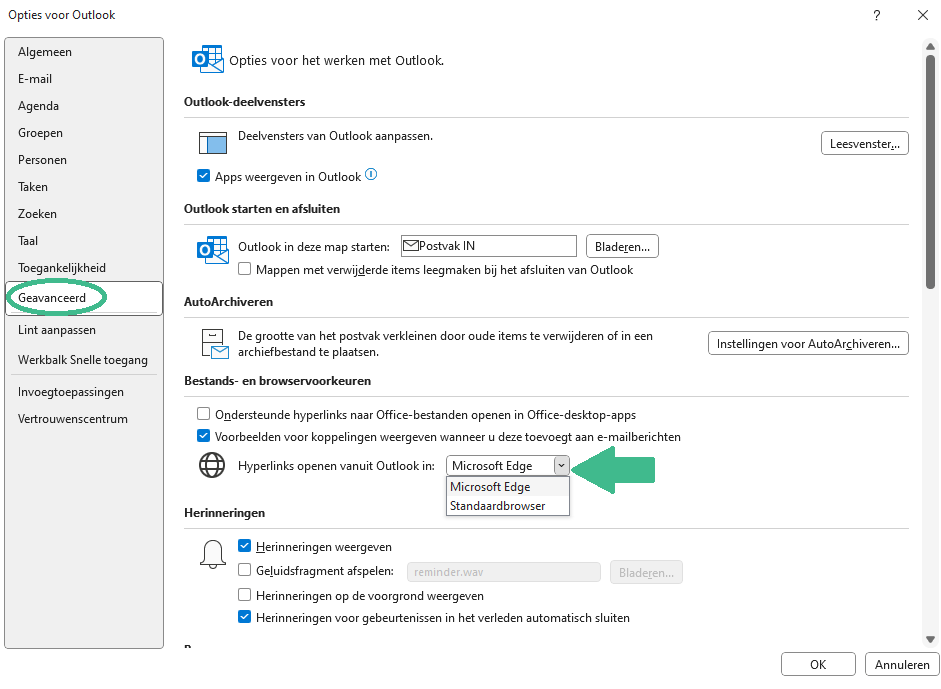Enable Ondersteunde hyperlinks naar Office-bestanden checkbox
The image size is (941, 689).
coord(203,414)
